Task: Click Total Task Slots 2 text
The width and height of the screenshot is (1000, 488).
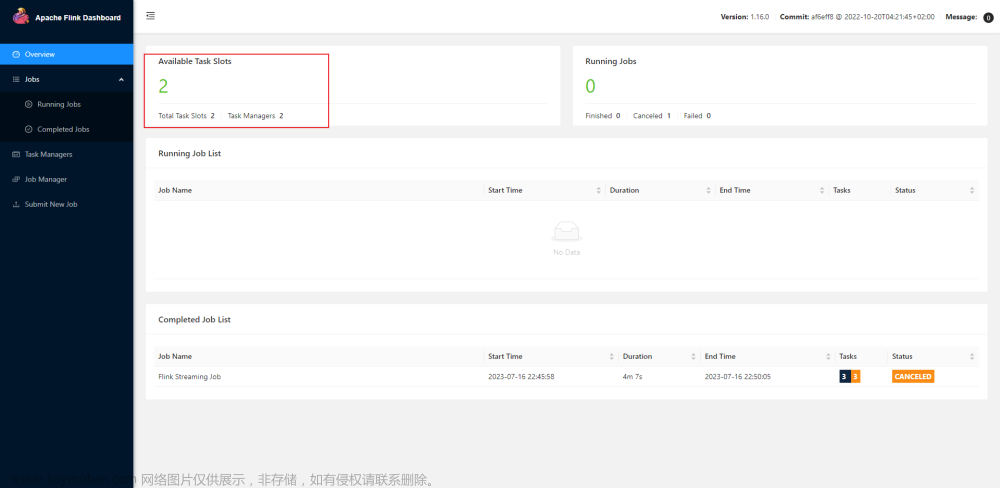Action: [186, 116]
